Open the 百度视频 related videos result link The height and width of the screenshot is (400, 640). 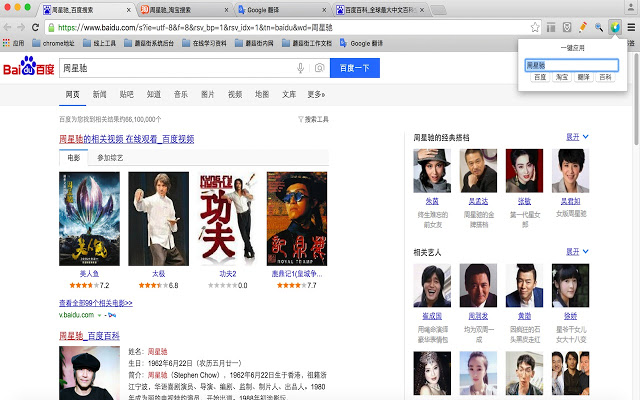tap(127, 139)
